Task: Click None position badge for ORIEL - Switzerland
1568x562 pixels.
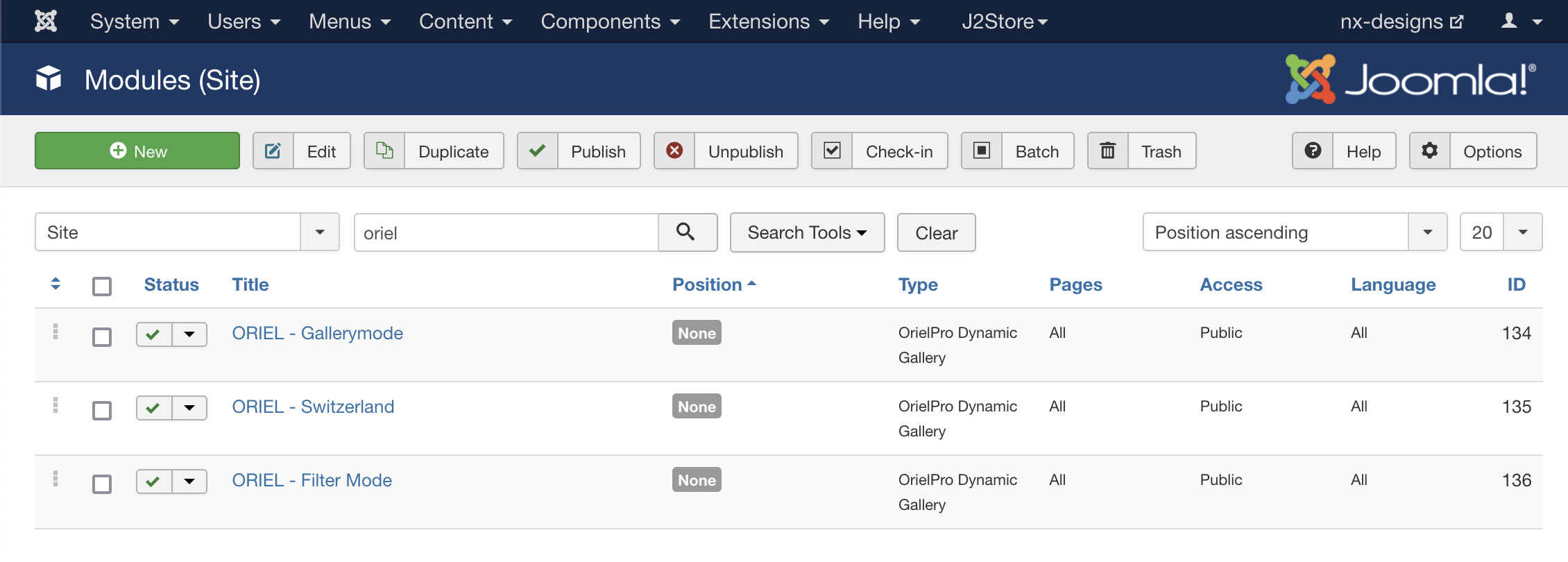Action: [697, 406]
